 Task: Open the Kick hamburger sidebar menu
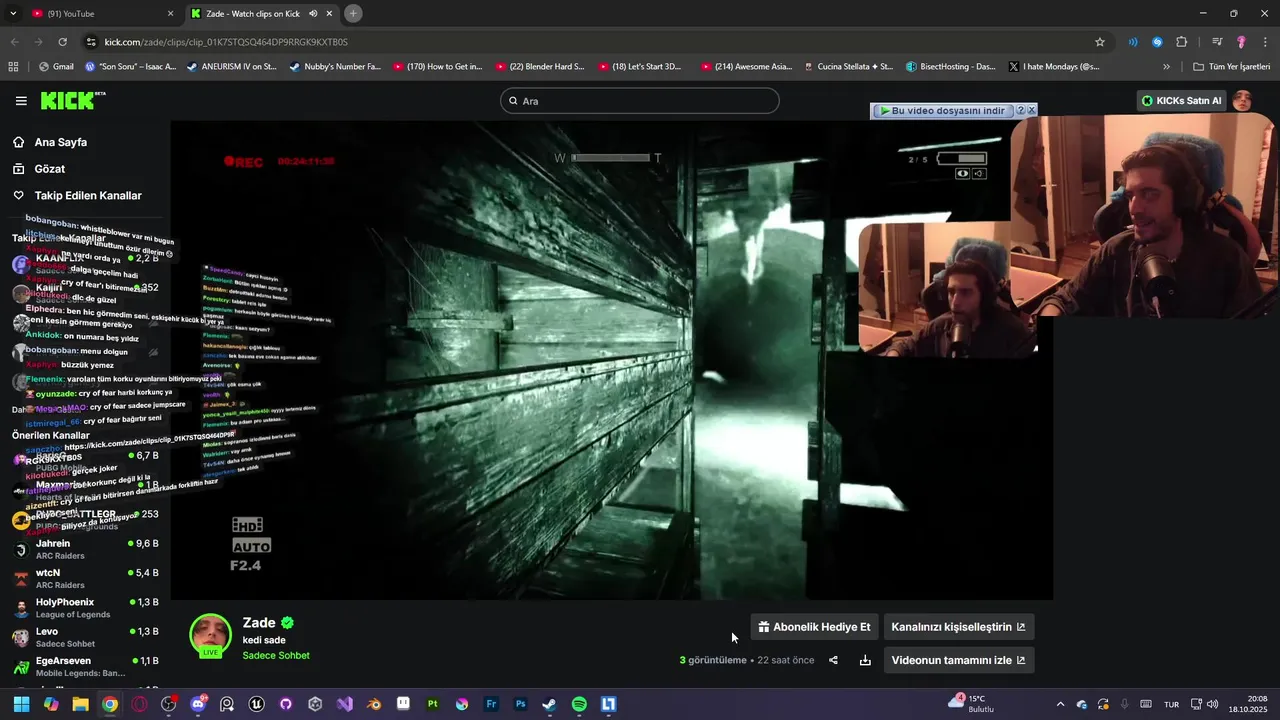(x=21, y=101)
